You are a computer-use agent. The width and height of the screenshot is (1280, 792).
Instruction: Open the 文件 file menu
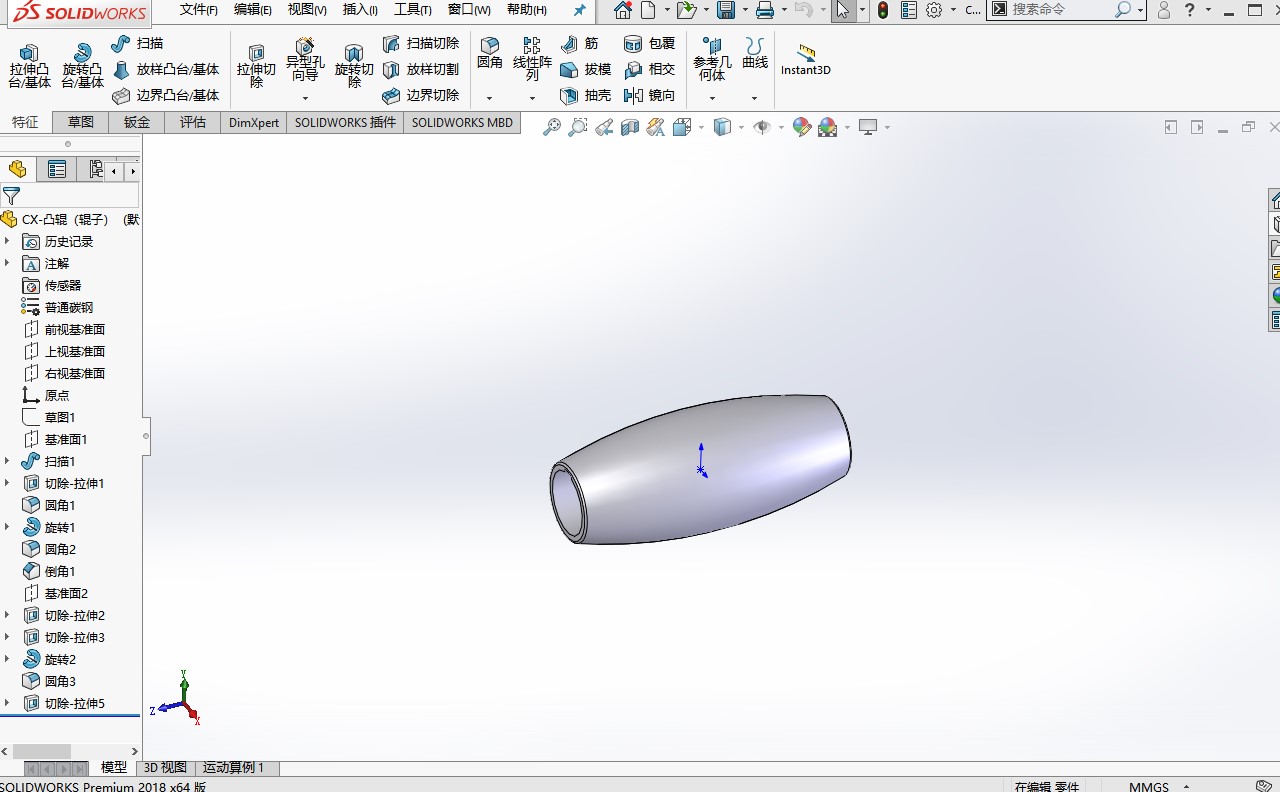[199, 10]
